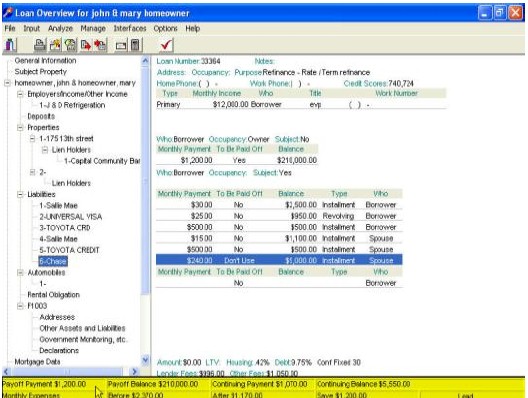This screenshot has height=398, width=528.
Task: Select 1-Sallie Mae liability
Action: 58,205
